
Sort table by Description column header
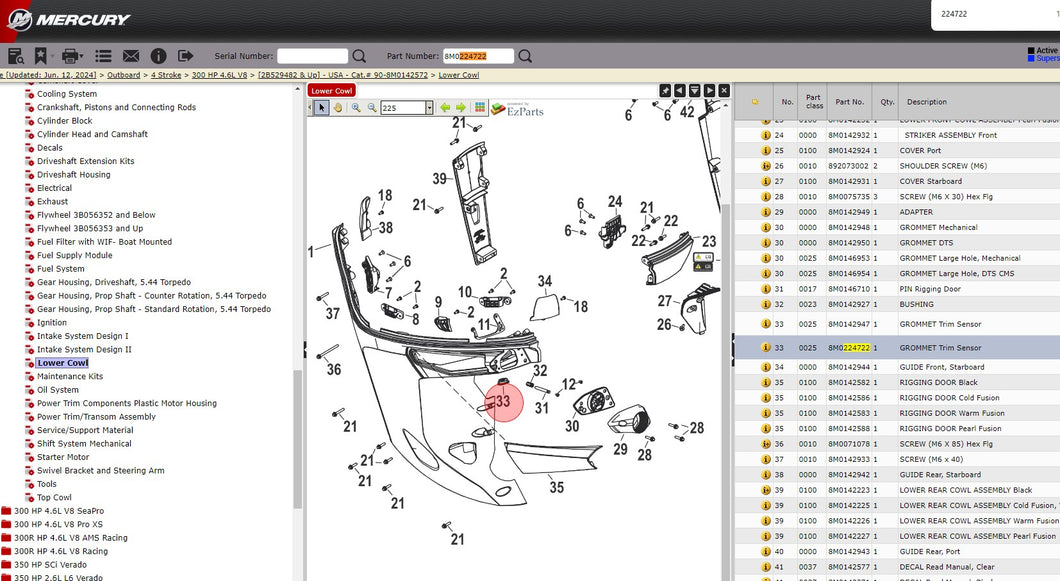[x=927, y=102]
